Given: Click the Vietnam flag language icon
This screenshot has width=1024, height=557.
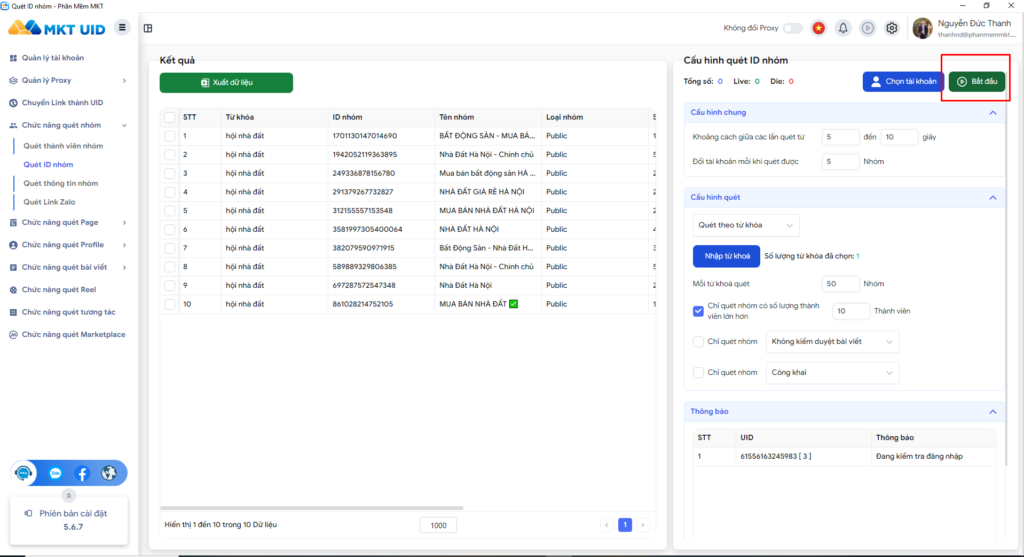Looking at the screenshot, I should pyautogui.click(x=819, y=28).
